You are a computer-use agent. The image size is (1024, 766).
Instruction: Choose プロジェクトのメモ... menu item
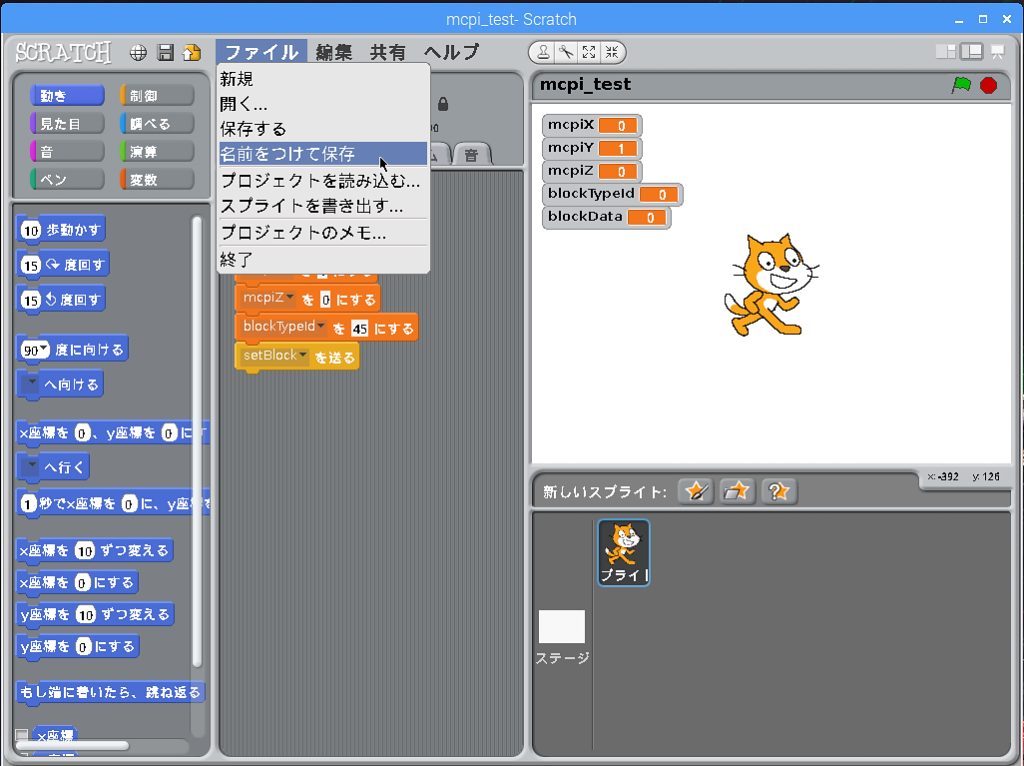point(323,232)
